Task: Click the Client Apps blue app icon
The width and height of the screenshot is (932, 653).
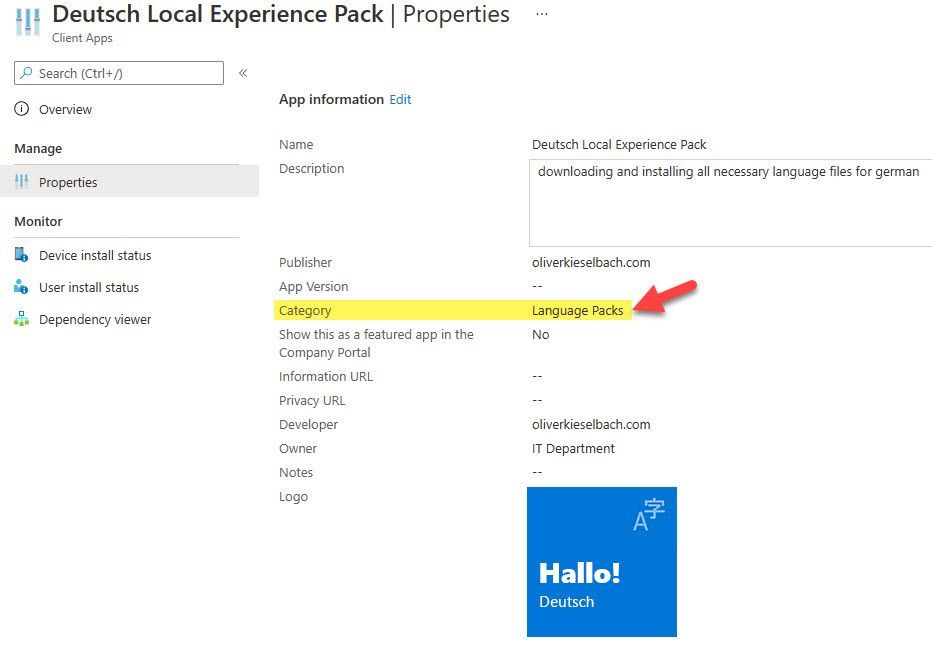Action: [27, 23]
